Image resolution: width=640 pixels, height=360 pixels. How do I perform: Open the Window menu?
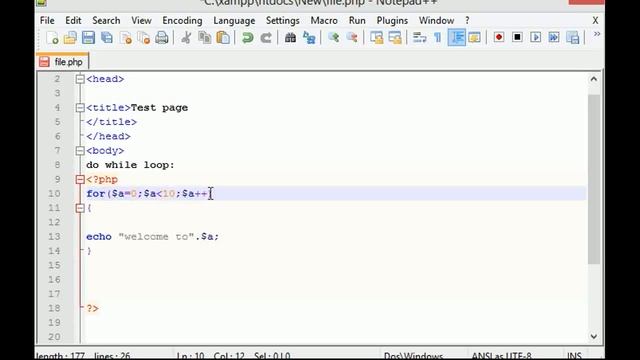tap(436, 20)
